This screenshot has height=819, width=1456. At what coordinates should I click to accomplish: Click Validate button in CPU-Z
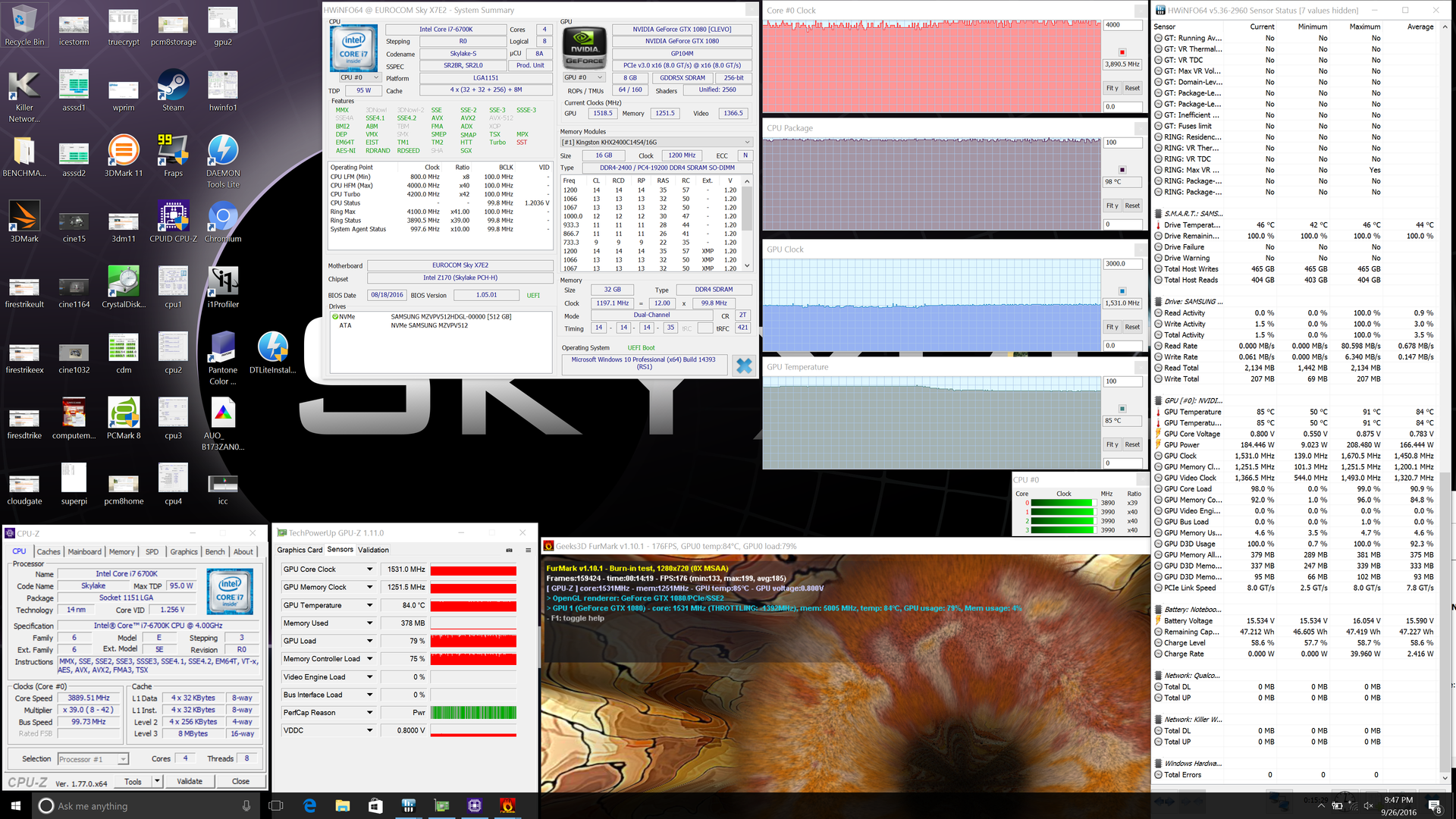click(190, 781)
